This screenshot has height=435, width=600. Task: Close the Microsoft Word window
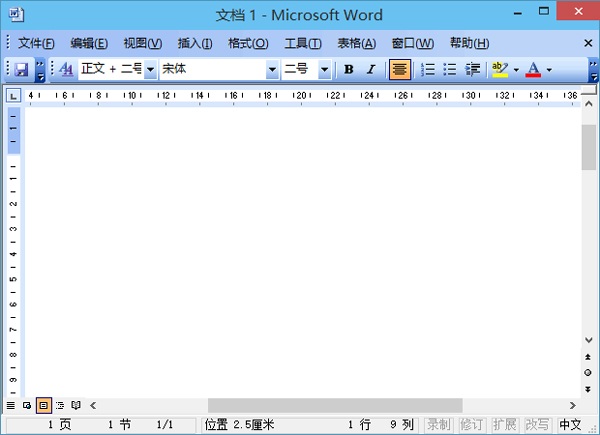(578, 11)
